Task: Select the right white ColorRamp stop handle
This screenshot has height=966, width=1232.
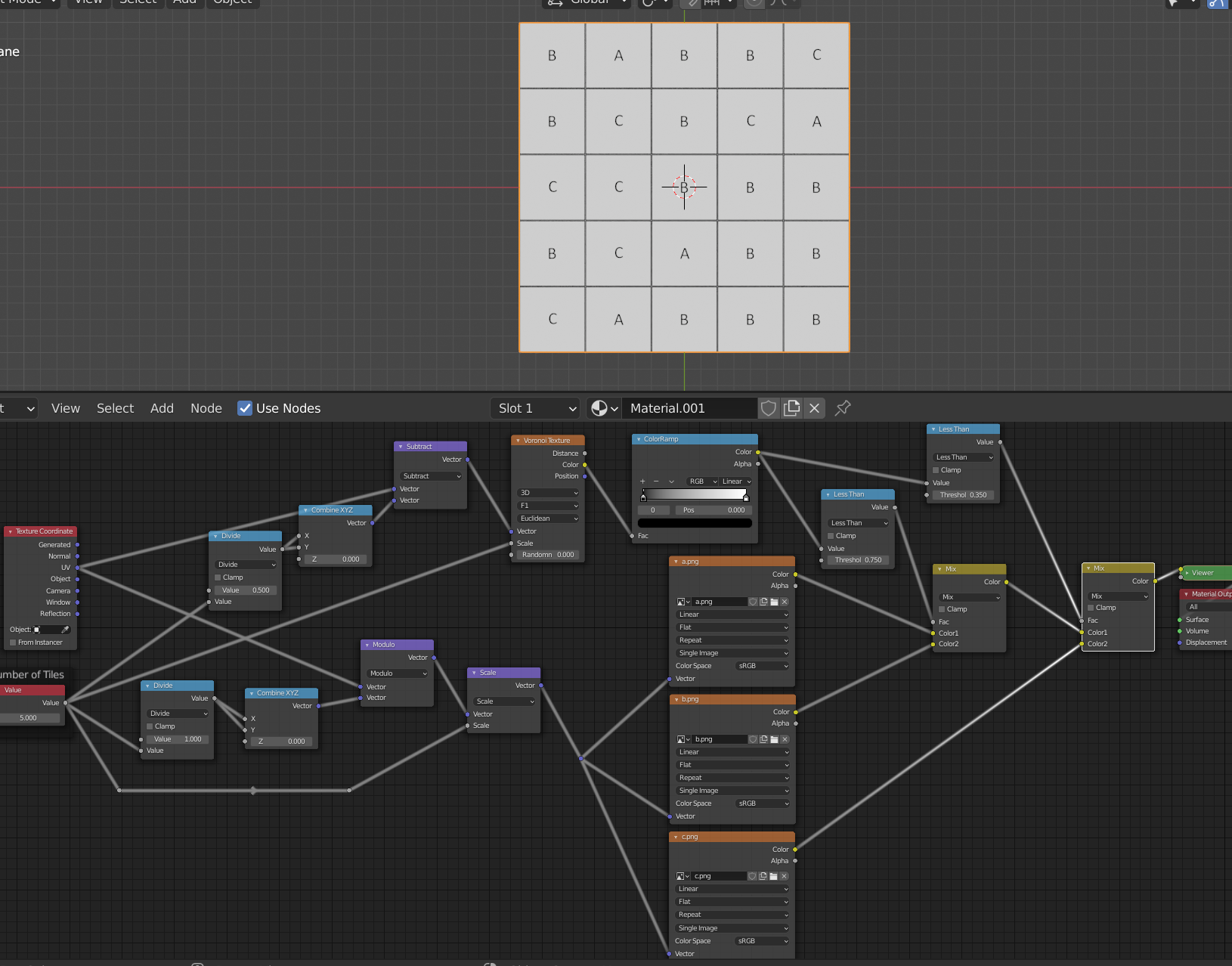Action: (746, 497)
